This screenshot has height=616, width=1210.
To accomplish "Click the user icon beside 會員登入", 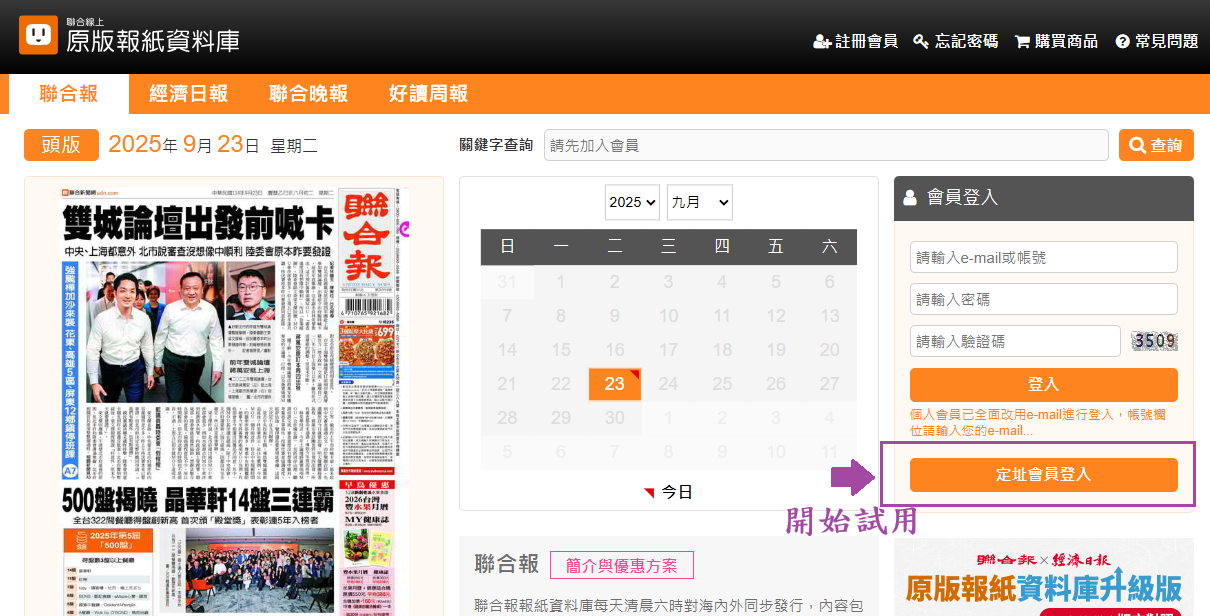I will pos(910,198).
